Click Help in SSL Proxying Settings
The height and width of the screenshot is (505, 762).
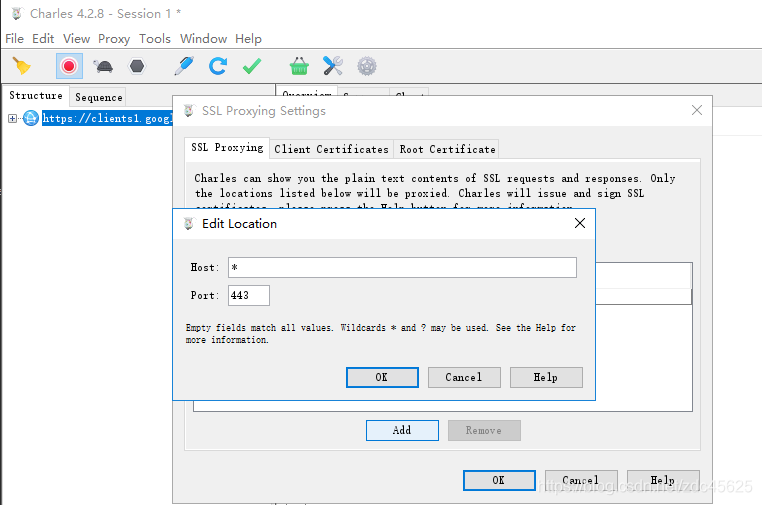point(663,480)
